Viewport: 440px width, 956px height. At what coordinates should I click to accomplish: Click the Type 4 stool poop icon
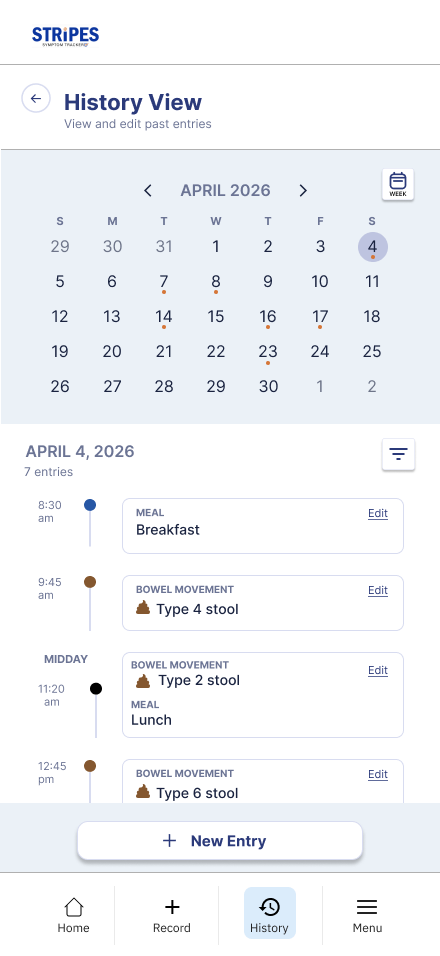143,607
